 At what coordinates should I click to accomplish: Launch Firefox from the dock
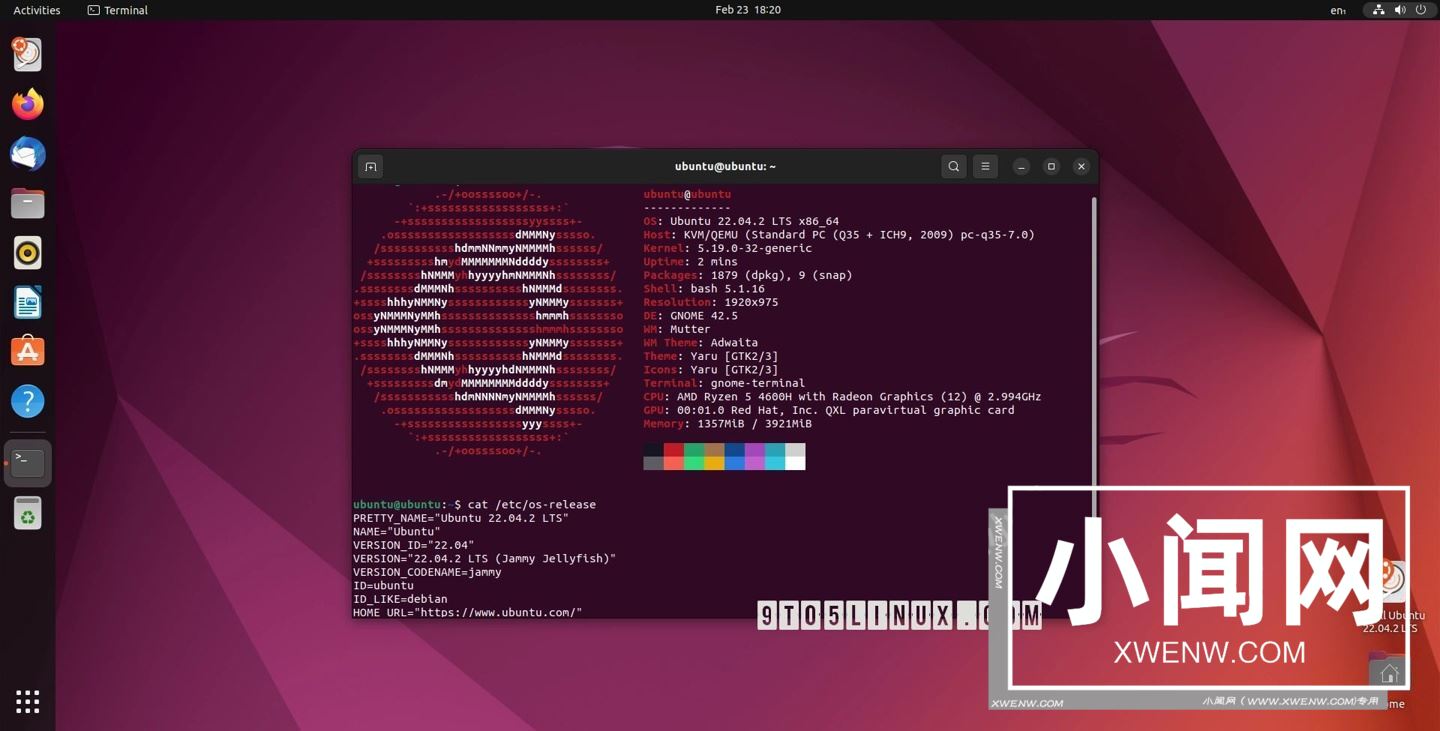[27, 104]
